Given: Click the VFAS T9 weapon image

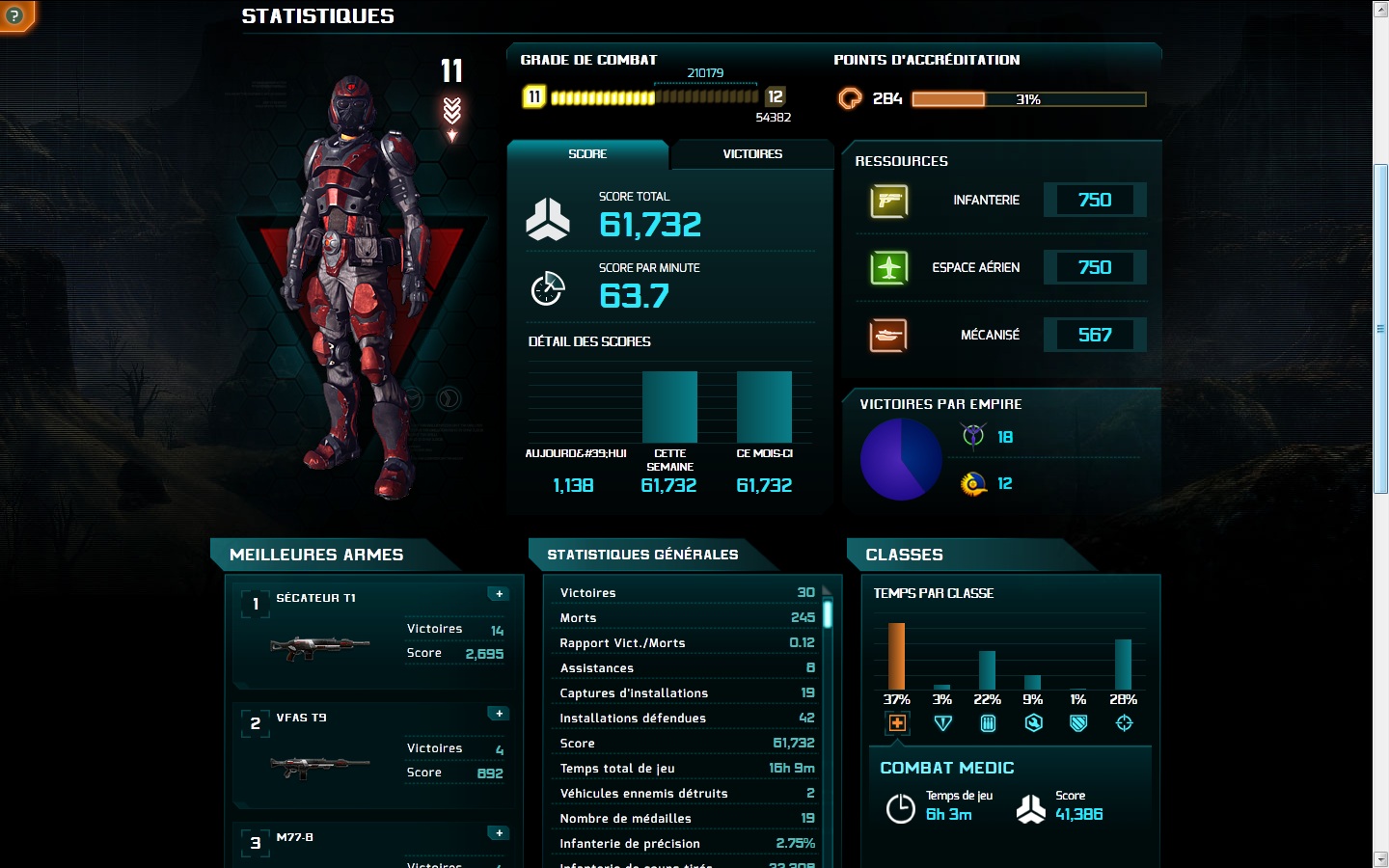Looking at the screenshot, I should click(x=319, y=767).
